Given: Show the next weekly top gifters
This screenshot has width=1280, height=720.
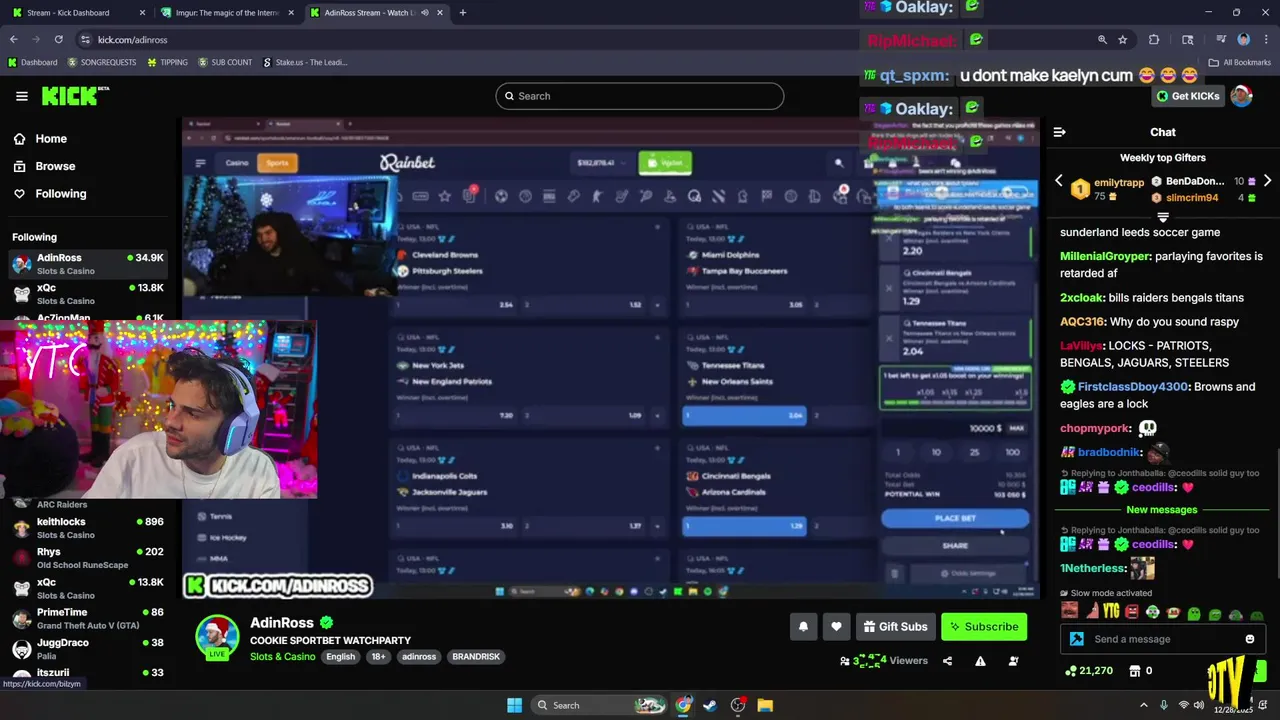Looking at the screenshot, I should 1267,181.
